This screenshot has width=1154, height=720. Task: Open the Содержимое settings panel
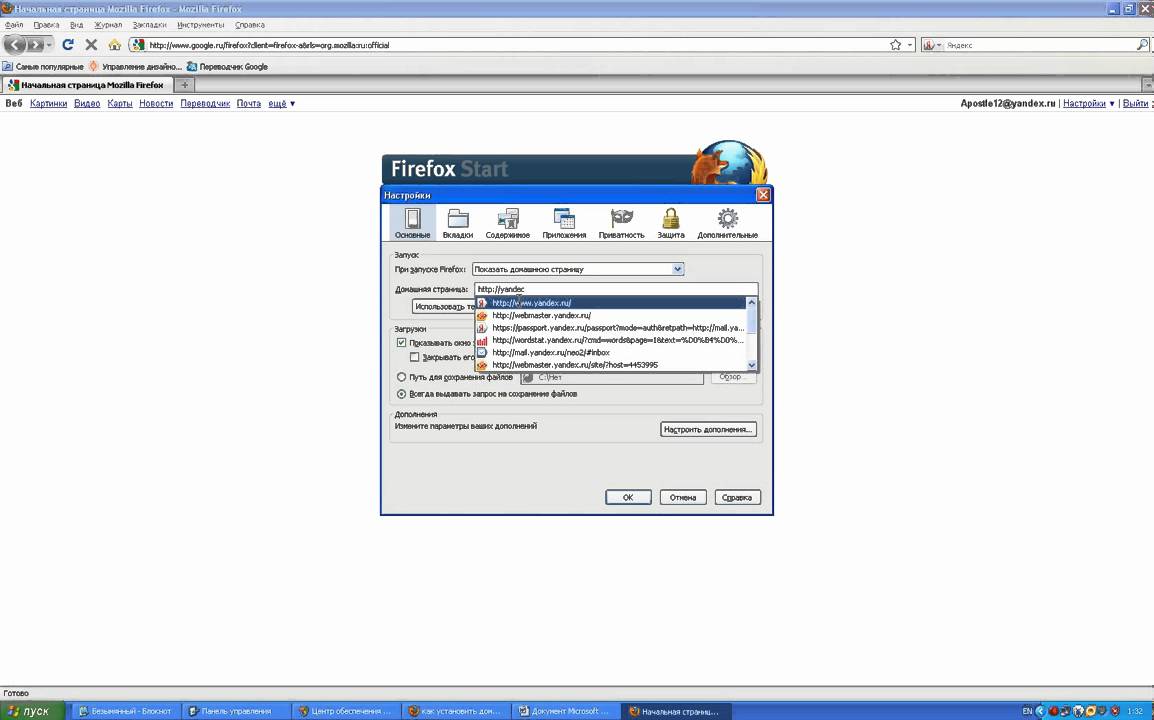(x=508, y=222)
